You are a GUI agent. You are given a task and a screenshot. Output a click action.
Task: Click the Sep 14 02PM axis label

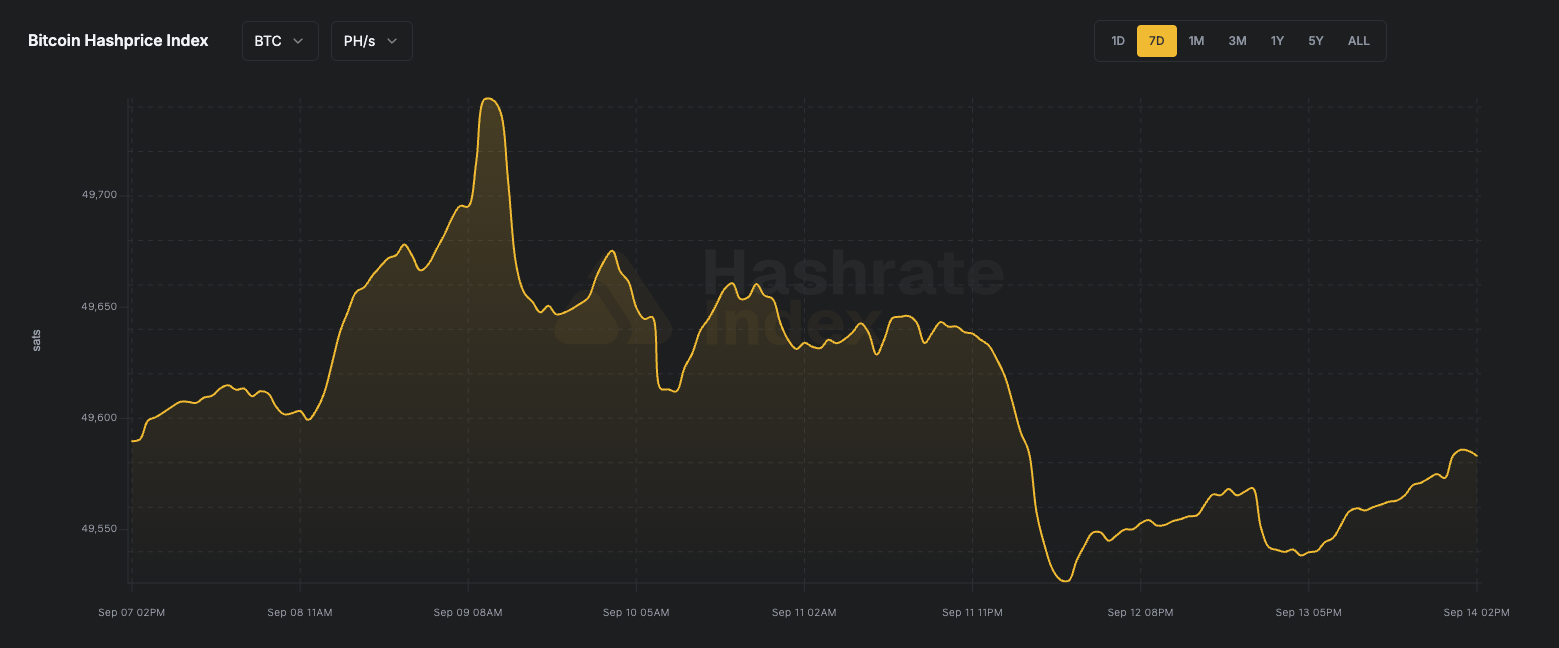pyautogui.click(x=1476, y=612)
